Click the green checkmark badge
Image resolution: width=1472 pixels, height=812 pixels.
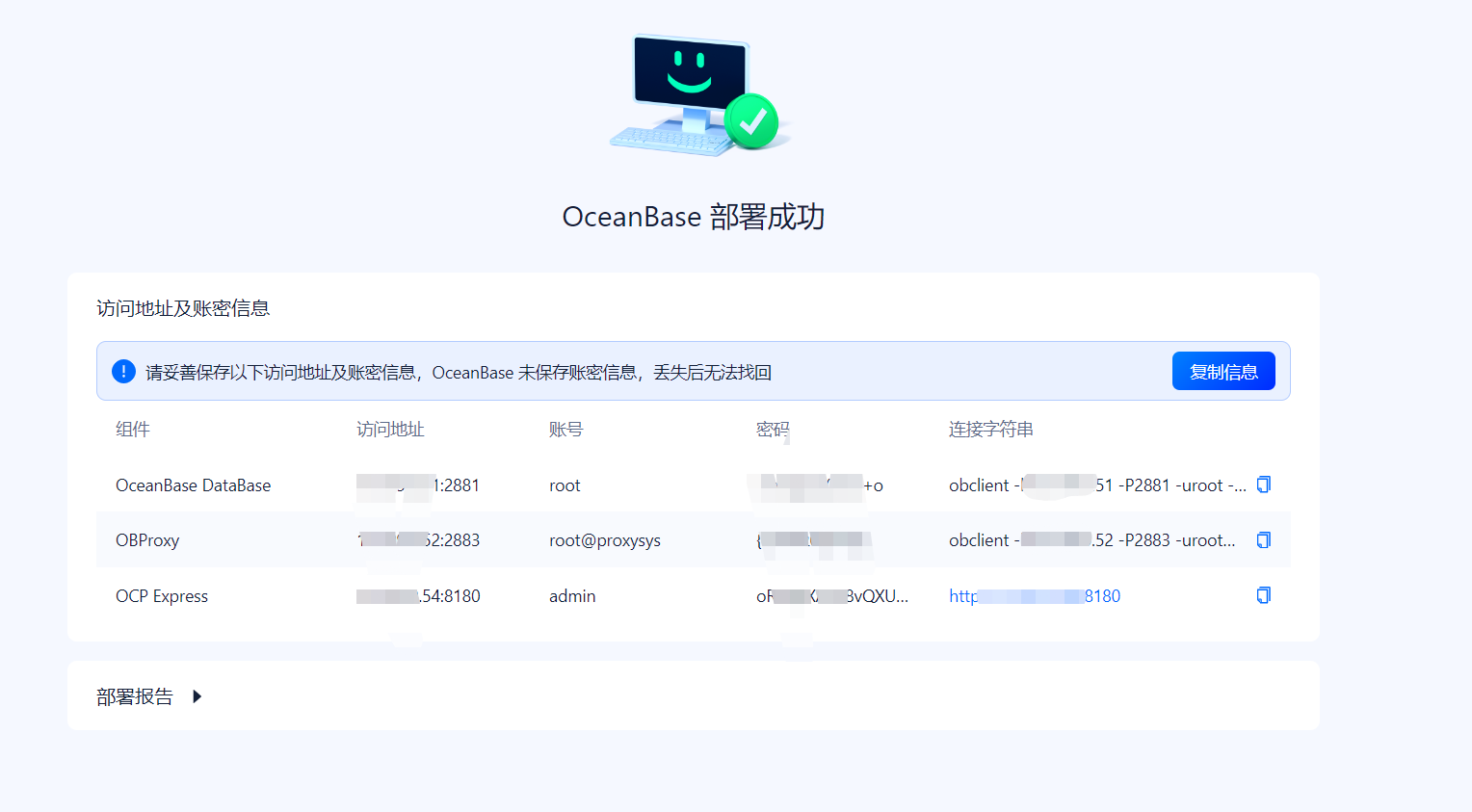point(751,121)
